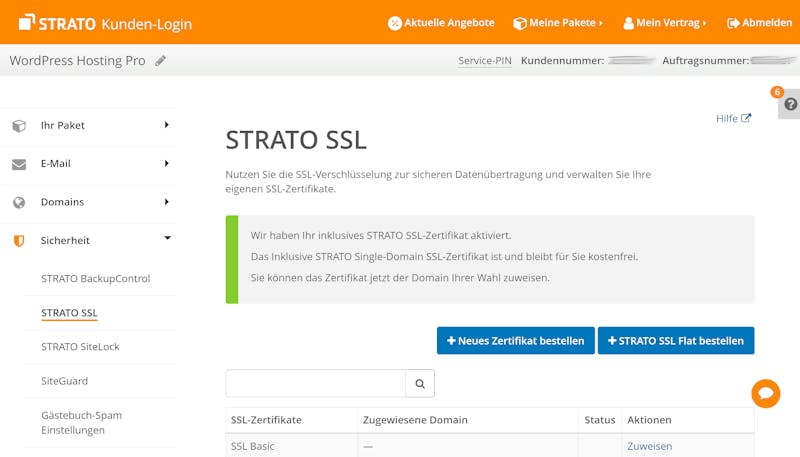Viewport: 800px width, 457px height.
Task: Select STRATO SSL in sidebar
Action: pos(69,313)
